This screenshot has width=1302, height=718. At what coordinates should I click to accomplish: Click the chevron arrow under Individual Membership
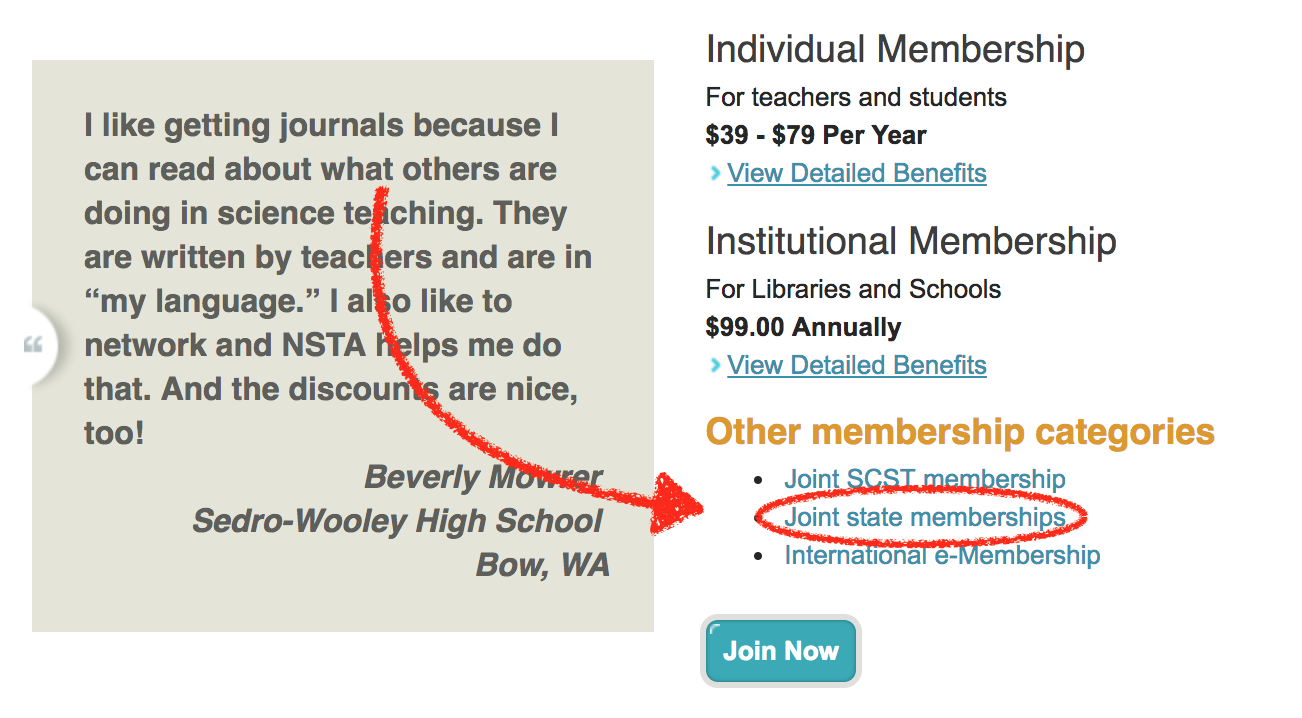point(714,174)
